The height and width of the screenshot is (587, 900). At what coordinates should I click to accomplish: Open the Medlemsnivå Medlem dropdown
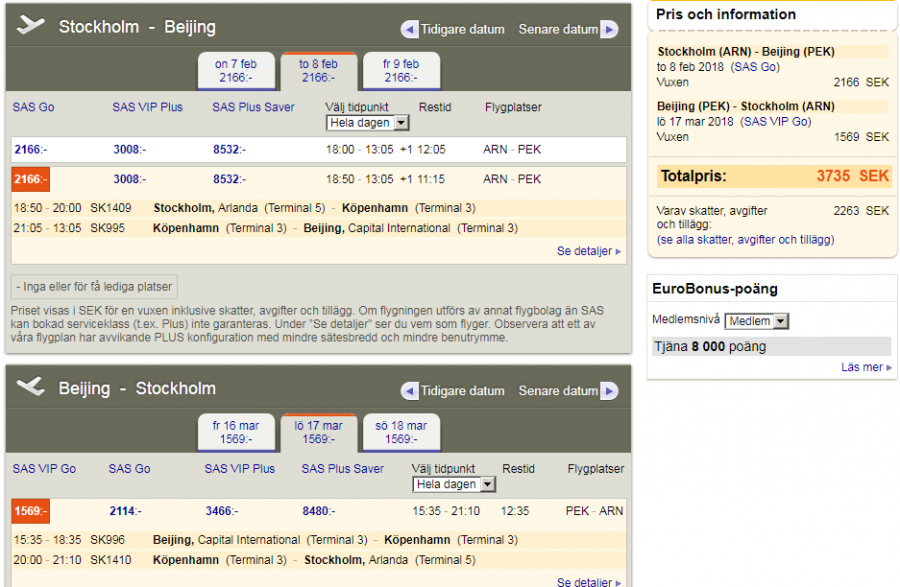pyautogui.click(x=757, y=321)
